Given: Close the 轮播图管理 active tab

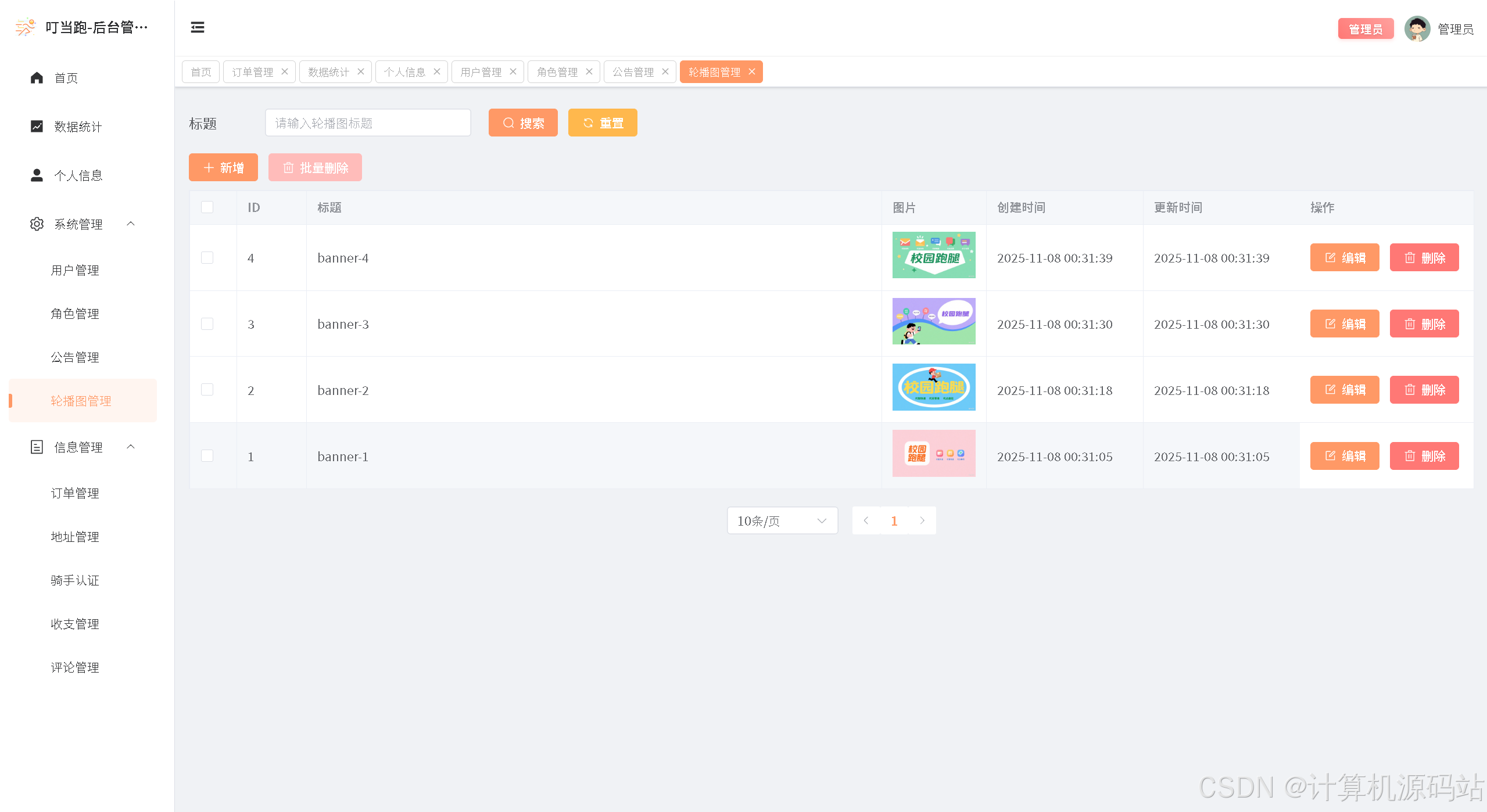Looking at the screenshot, I should [752, 71].
